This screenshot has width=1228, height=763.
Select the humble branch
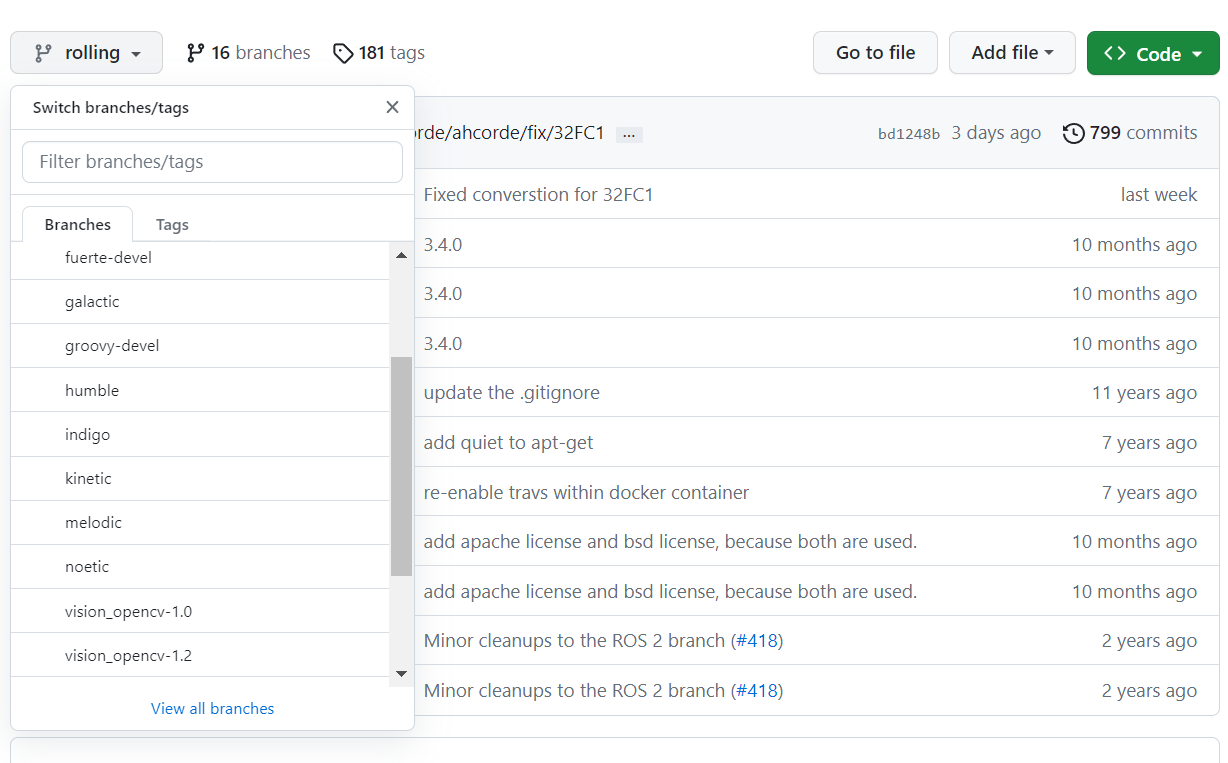(200, 390)
